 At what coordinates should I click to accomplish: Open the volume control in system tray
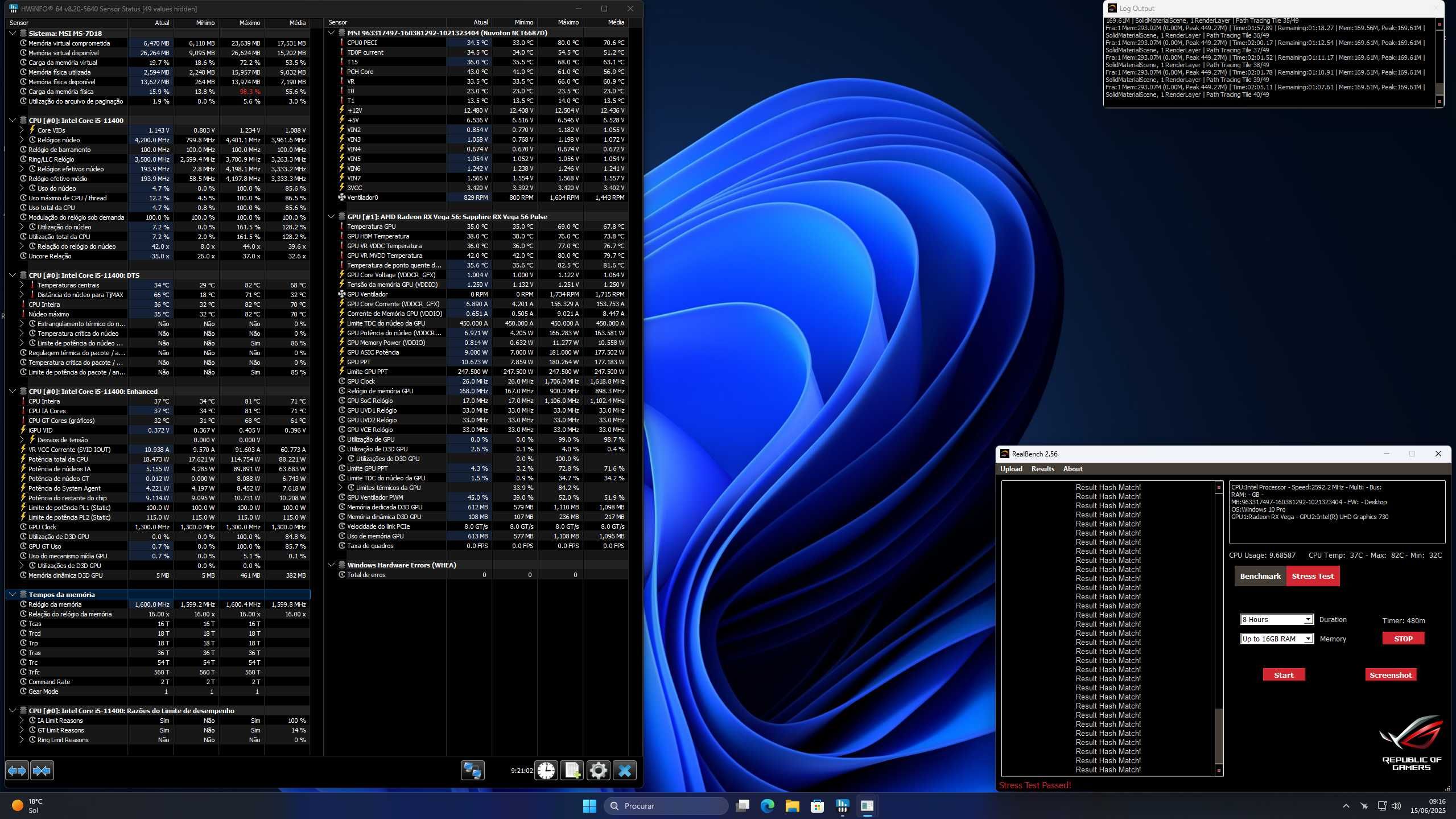(1396, 806)
